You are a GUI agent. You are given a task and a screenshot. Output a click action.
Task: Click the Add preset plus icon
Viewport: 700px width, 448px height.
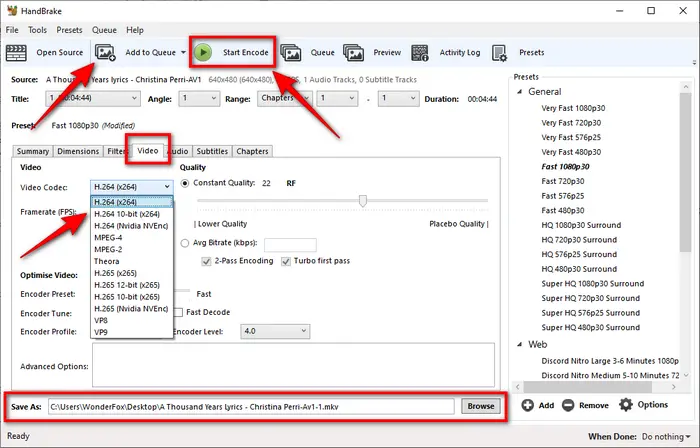[527, 405]
